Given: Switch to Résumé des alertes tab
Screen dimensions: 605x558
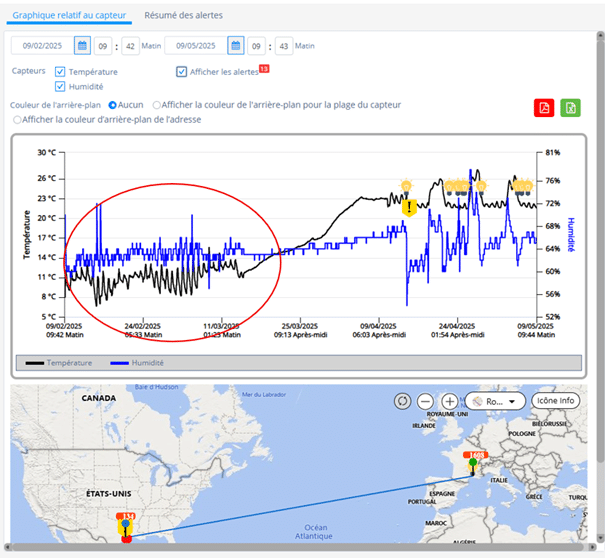Looking at the screenshot, I should 183,16.
